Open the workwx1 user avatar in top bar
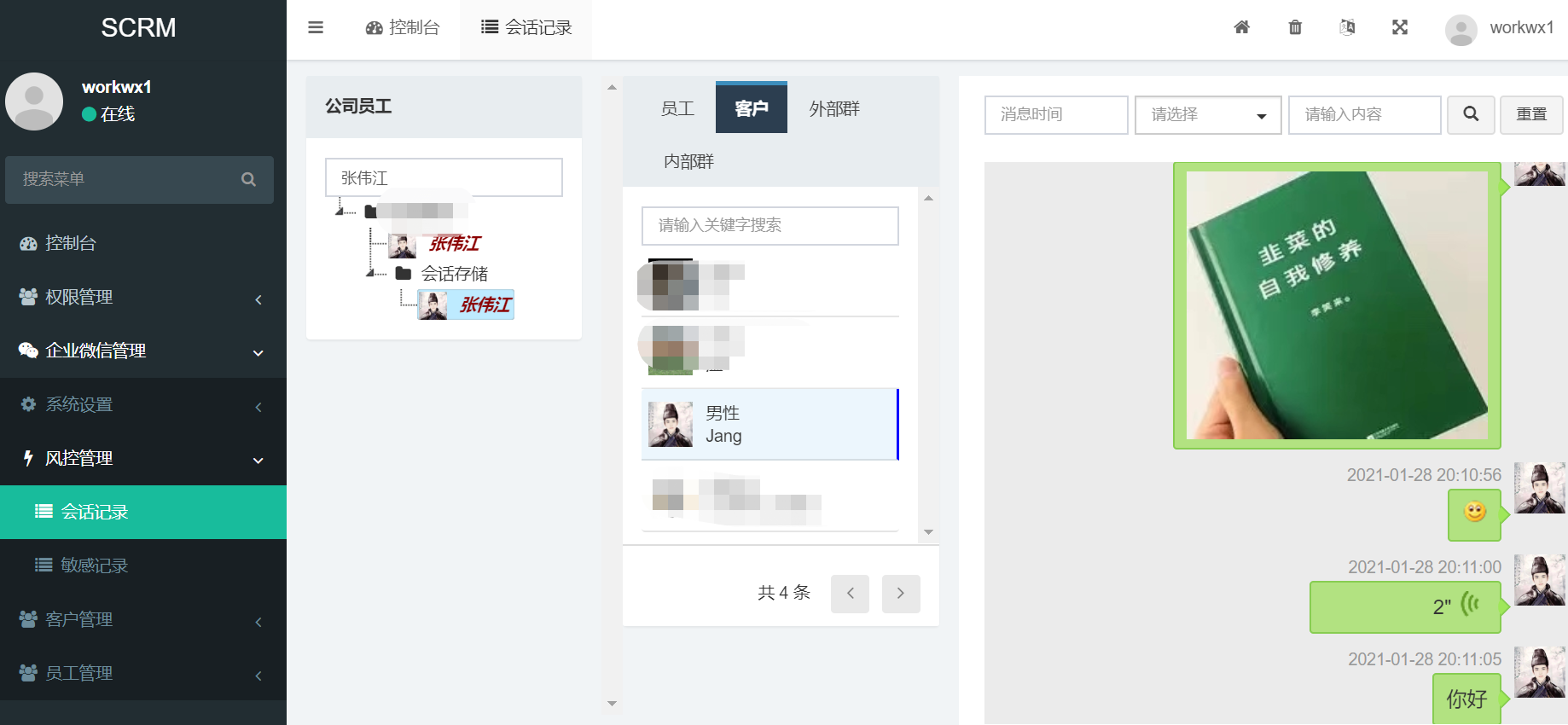This screenshot has width=1568, height=725. 1461,30
